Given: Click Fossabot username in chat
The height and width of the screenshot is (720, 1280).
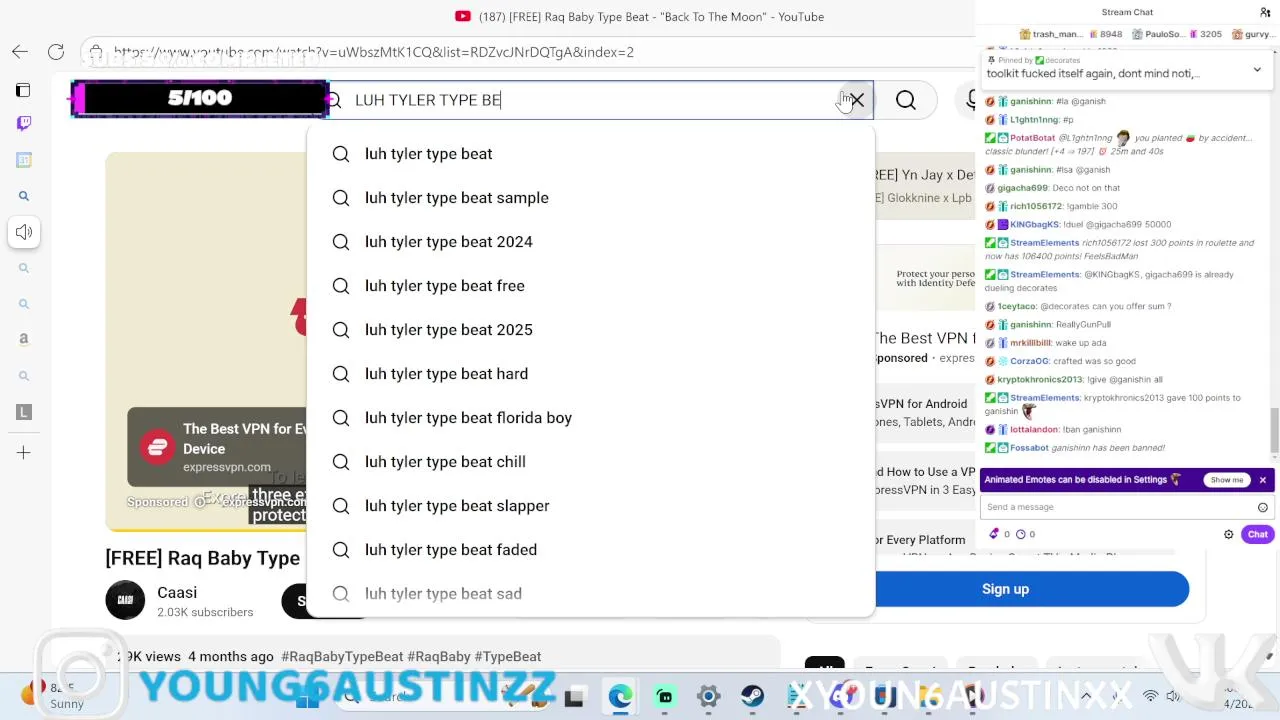Looking at the screenshot, I should (x=1029, y=448).
